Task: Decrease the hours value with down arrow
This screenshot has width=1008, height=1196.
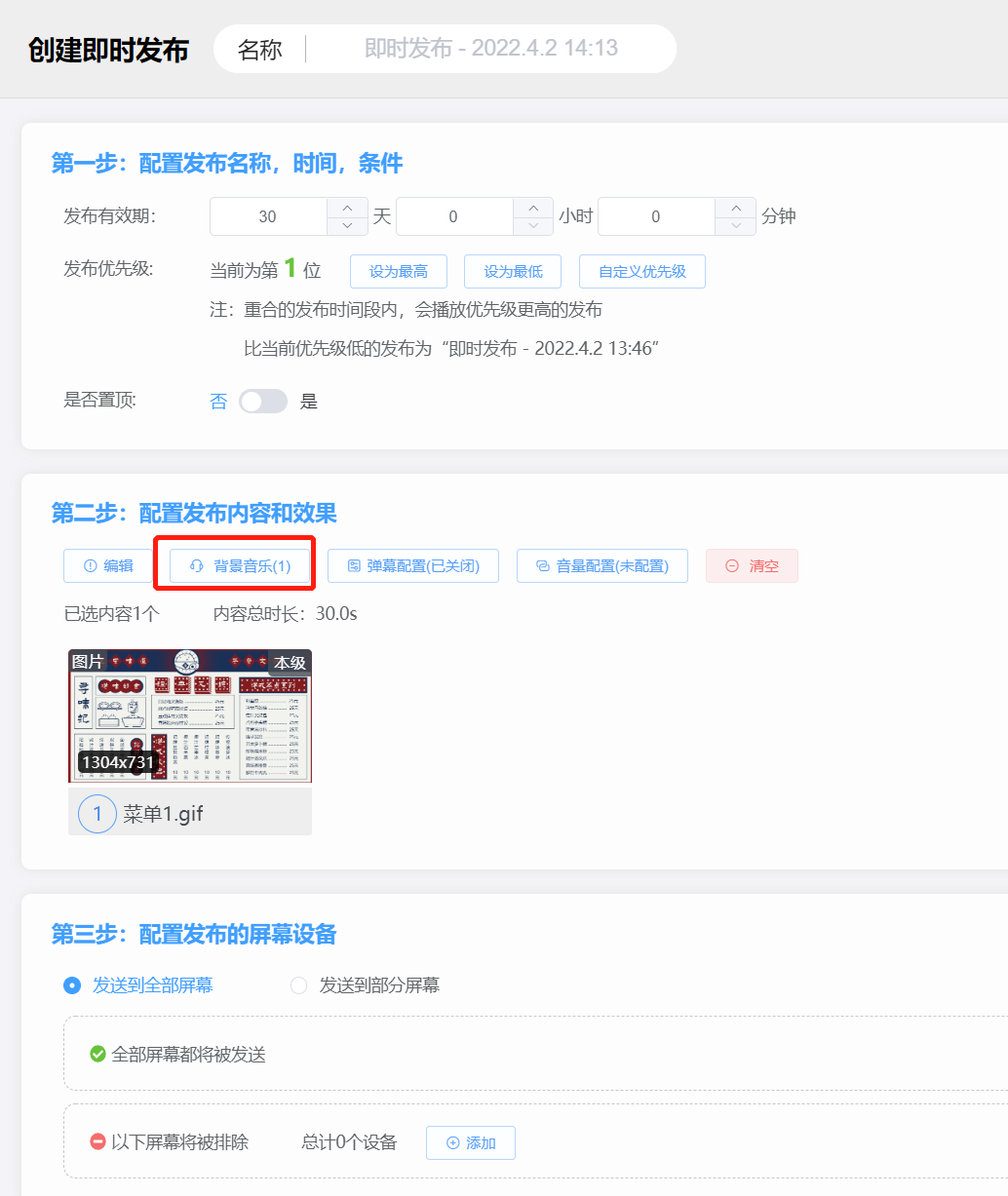Action: [533, 226]
